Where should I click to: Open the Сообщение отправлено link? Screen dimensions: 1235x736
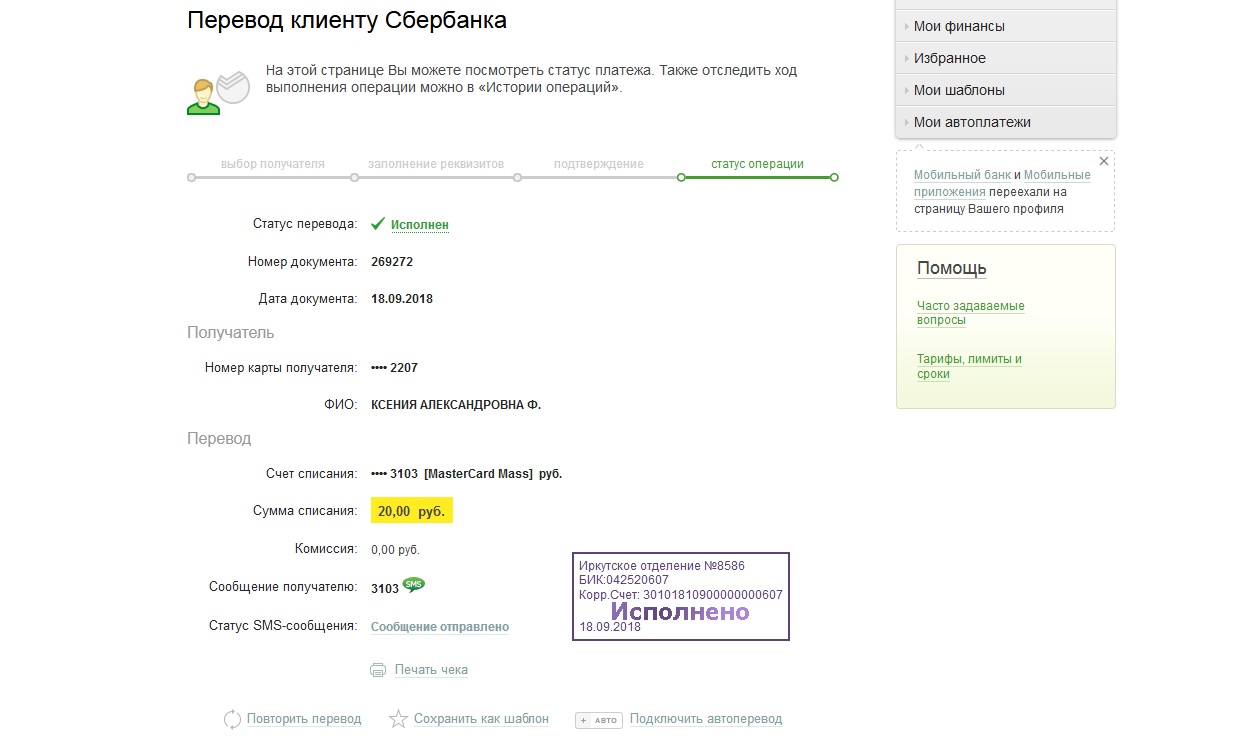click(x=440, y=627)
